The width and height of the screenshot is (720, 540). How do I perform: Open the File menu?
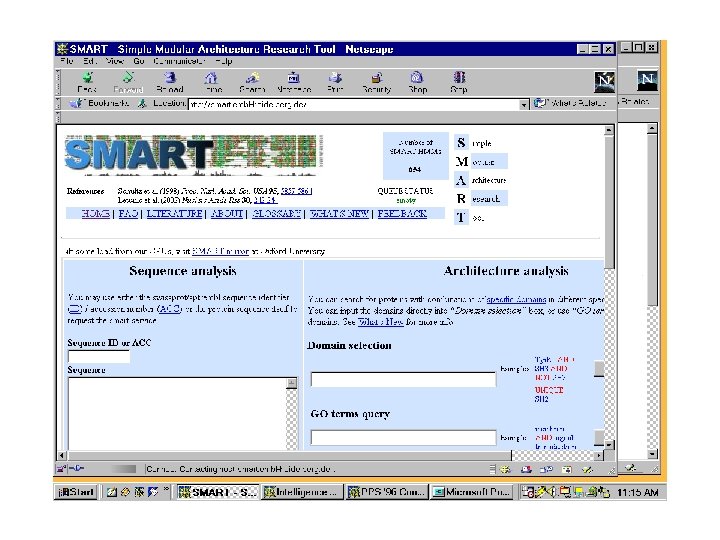tap(67, 61)
